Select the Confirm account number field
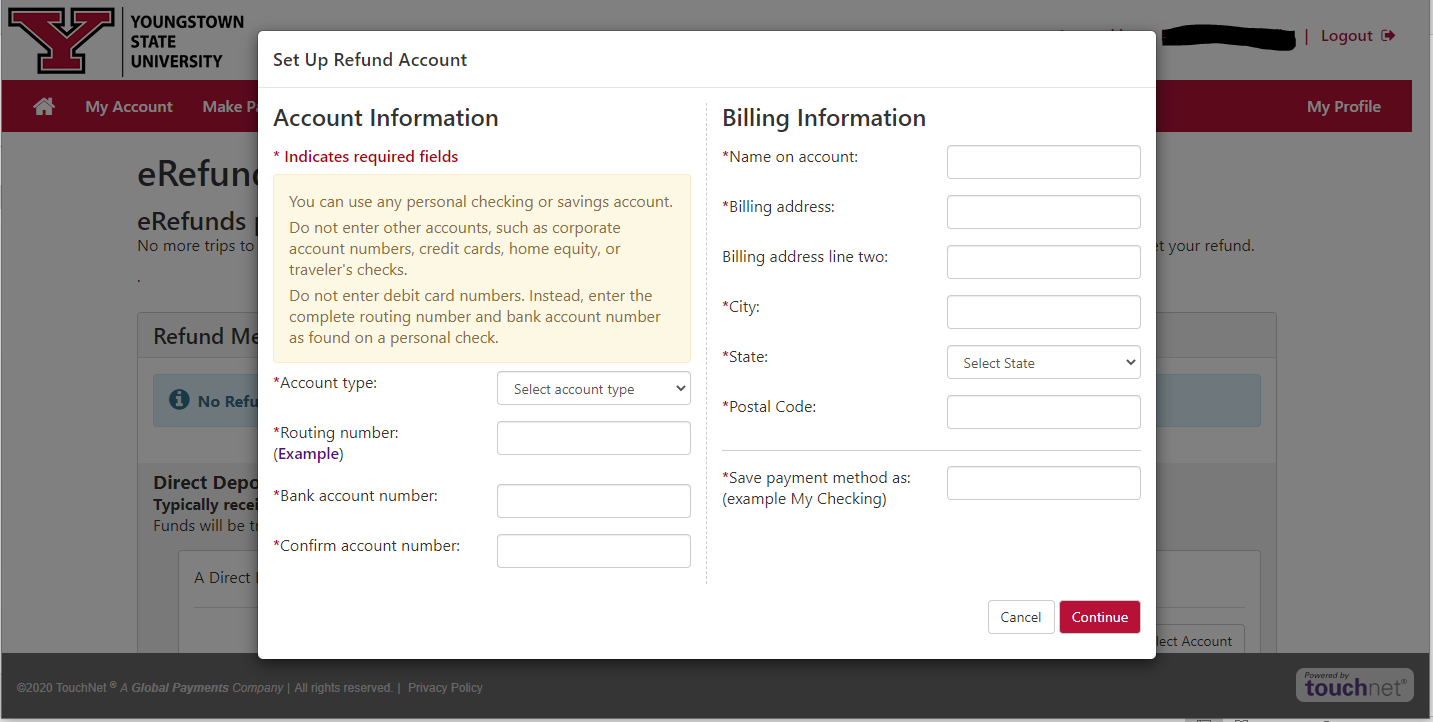The image size is (1433, 722). [594, 551]
